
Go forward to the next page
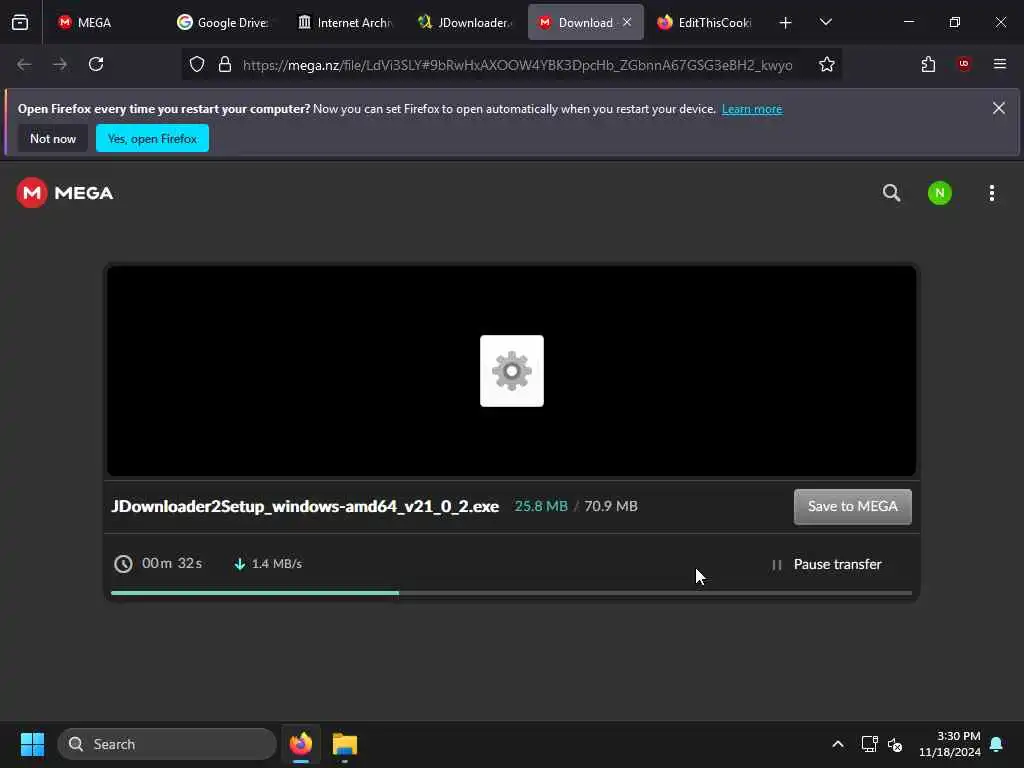[x=60, y=64]
